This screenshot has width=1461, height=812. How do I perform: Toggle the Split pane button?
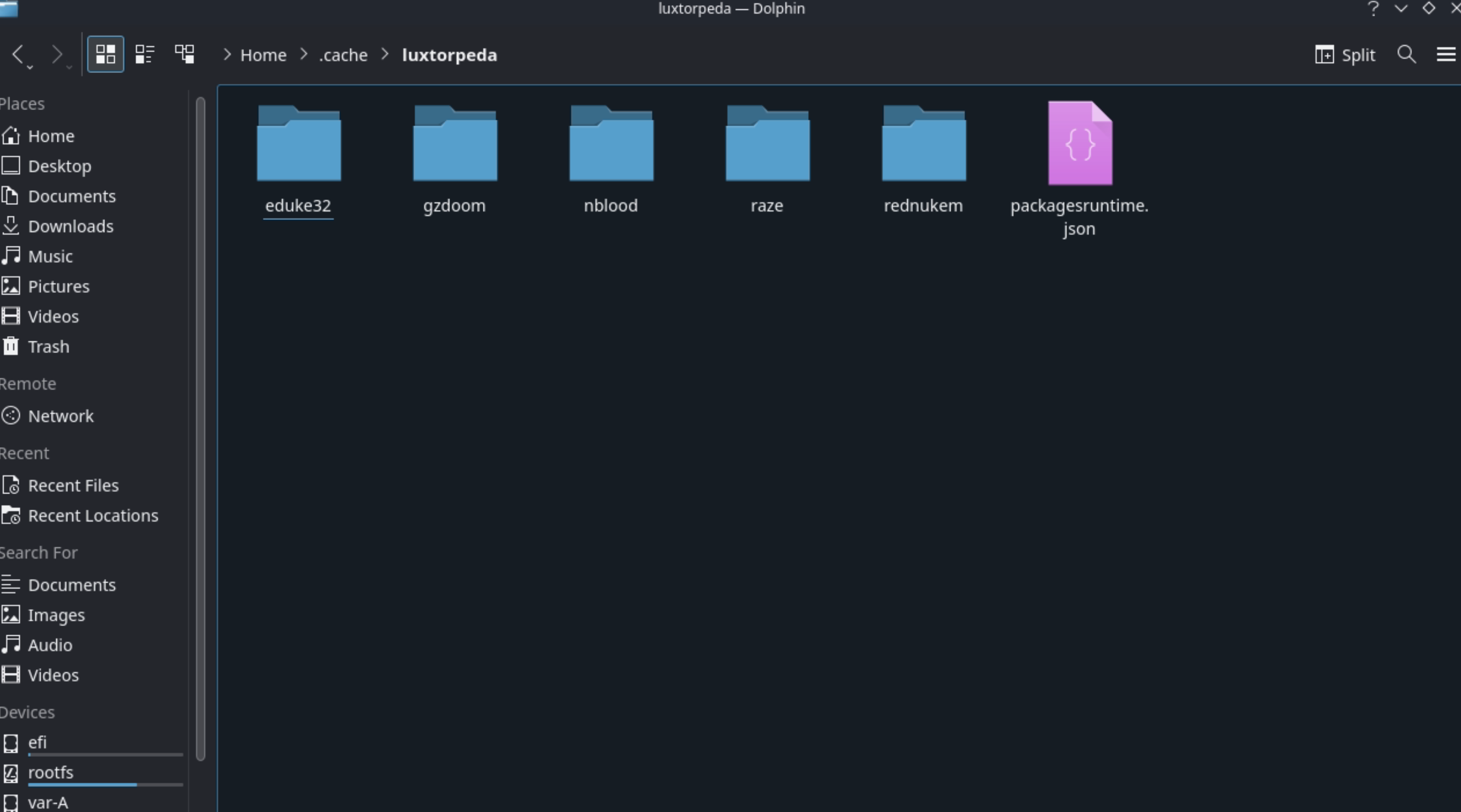tap(1344, 54)
